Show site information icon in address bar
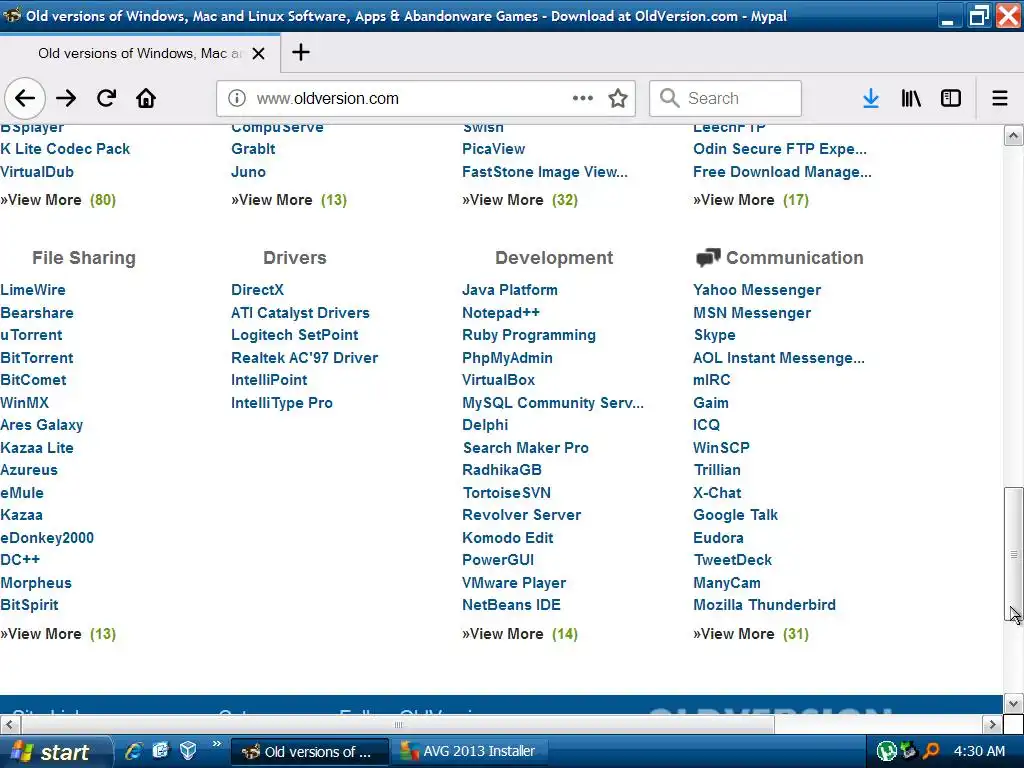This screenshot has width=1024, height=768. point(236,99)
